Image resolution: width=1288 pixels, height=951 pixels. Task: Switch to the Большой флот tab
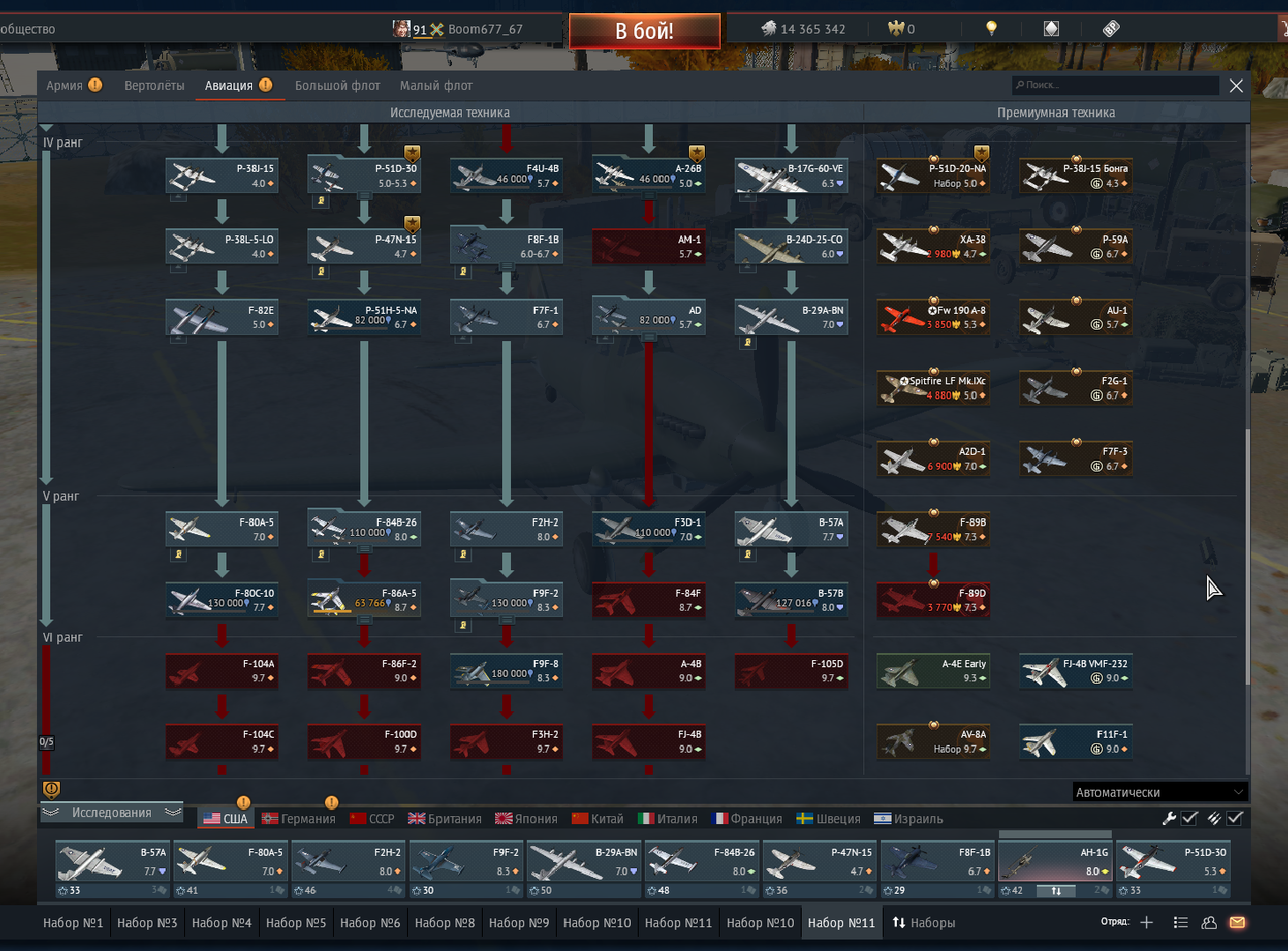[337, 85]
